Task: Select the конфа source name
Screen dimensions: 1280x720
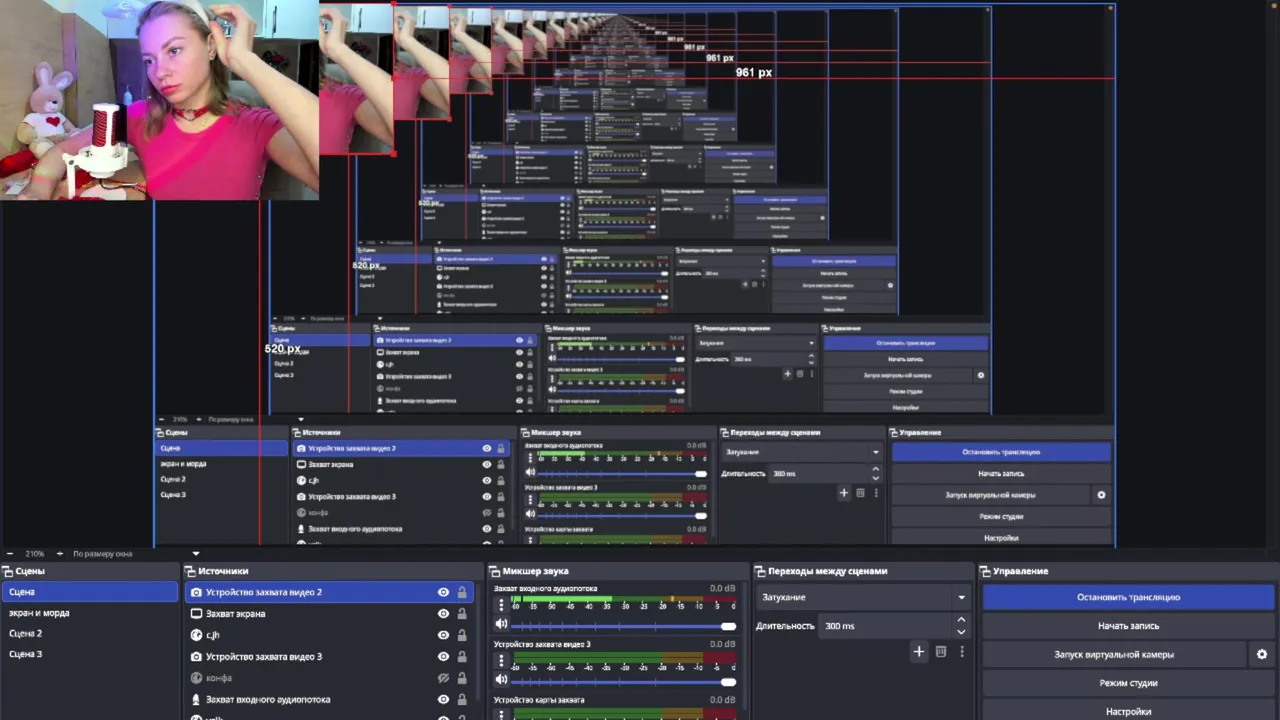Action: click(x=218, y=678)
